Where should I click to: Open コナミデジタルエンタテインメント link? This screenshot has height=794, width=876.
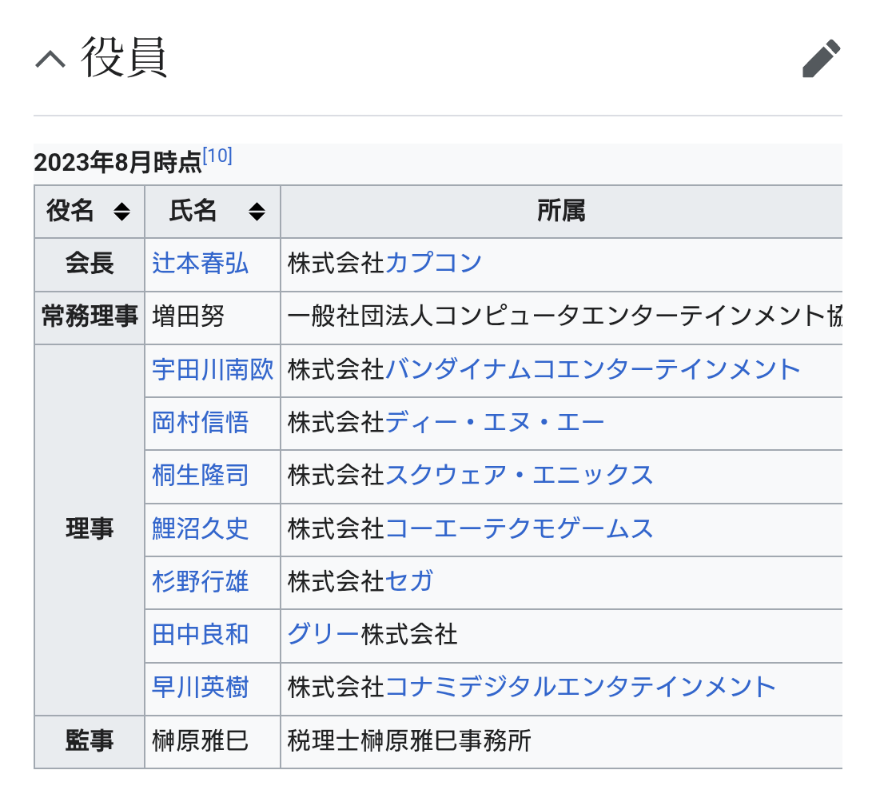(580, 688)
